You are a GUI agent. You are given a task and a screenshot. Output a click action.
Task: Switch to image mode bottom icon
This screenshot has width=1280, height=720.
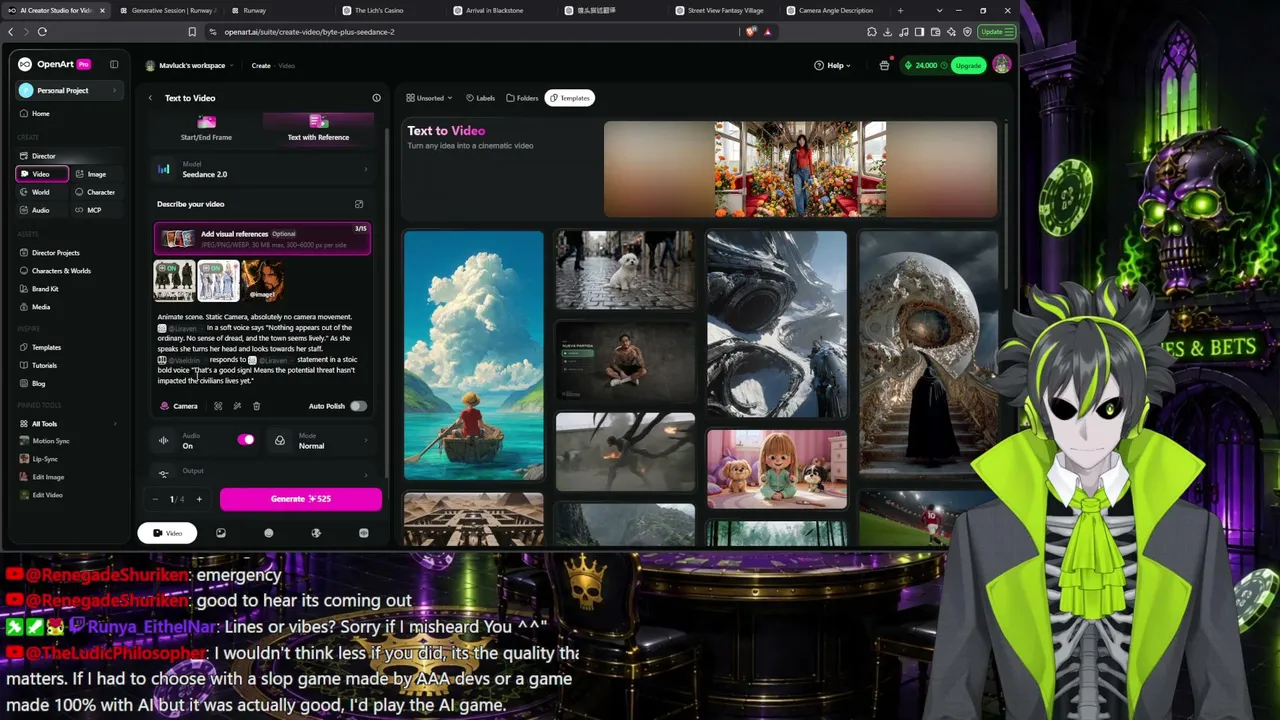(221, 533)
